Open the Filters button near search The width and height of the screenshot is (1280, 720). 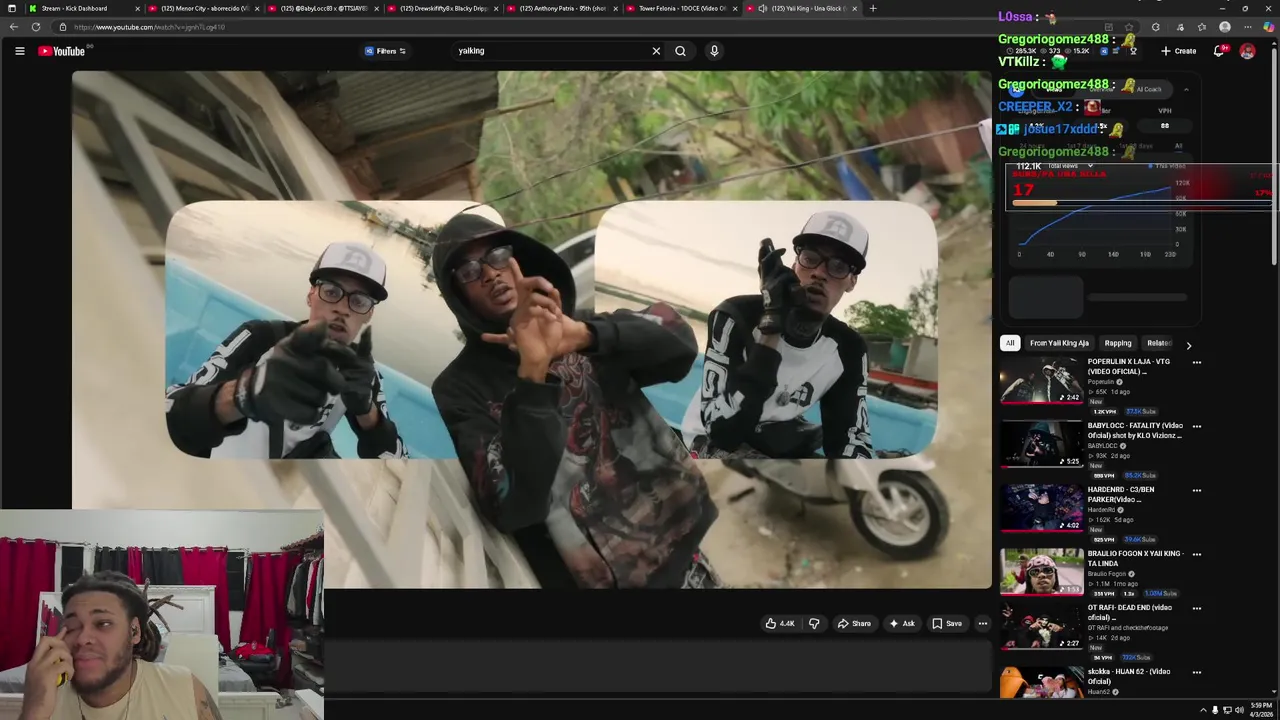386,51
